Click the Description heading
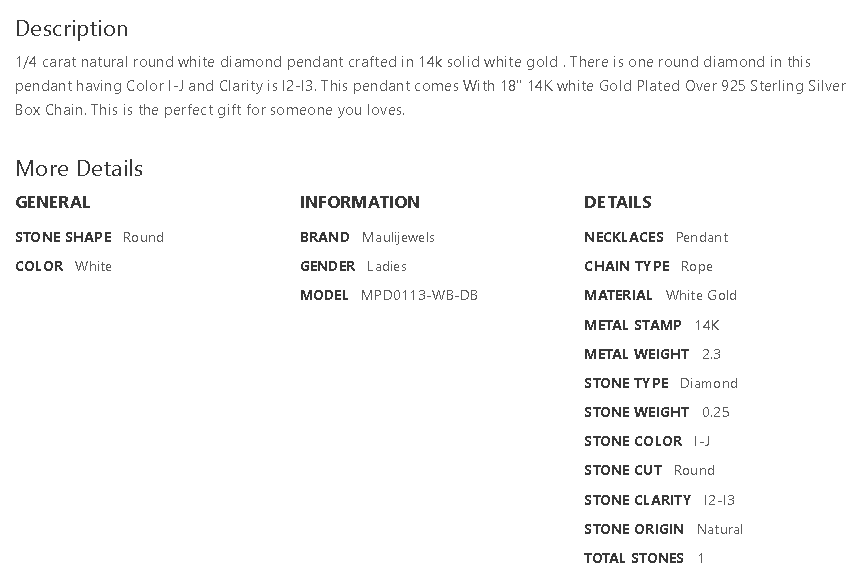 pyautogui.click(x=72, y=28)
